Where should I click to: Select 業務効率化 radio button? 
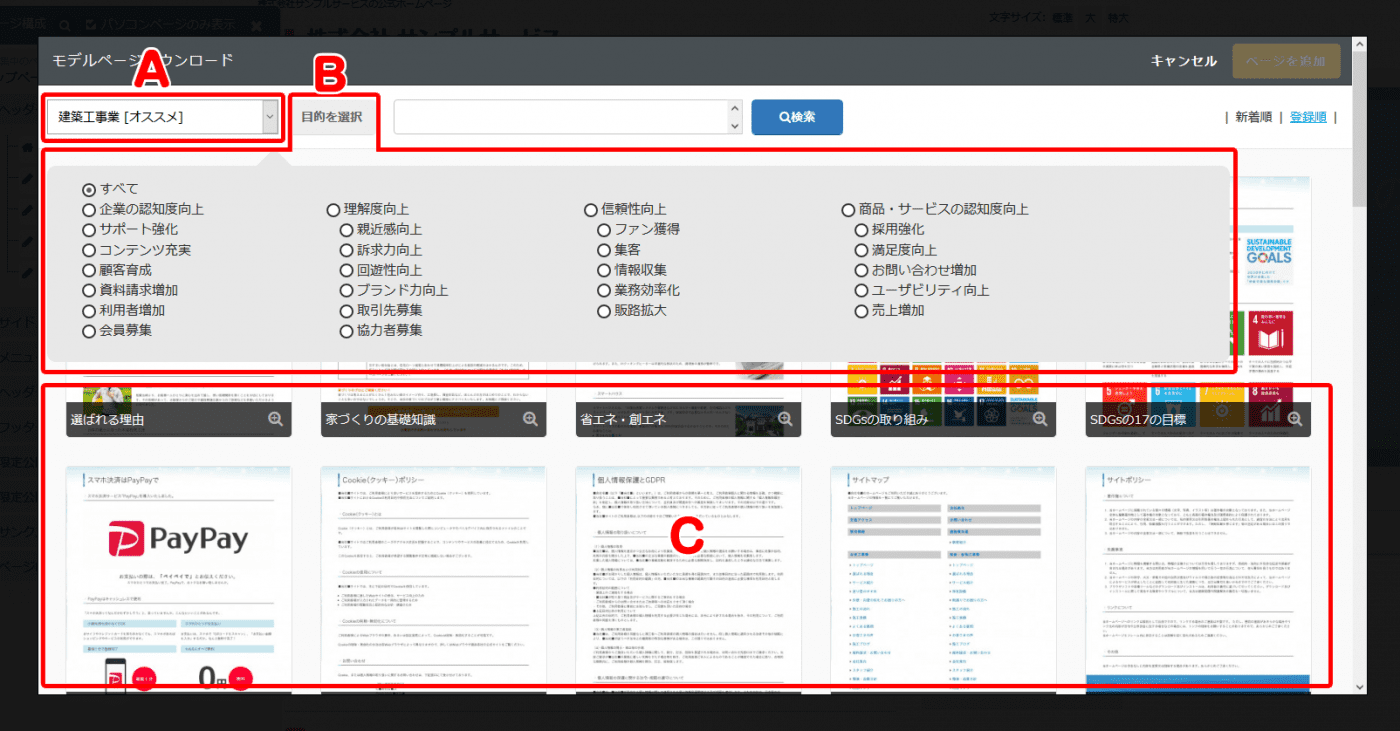[x=604, y=290]
